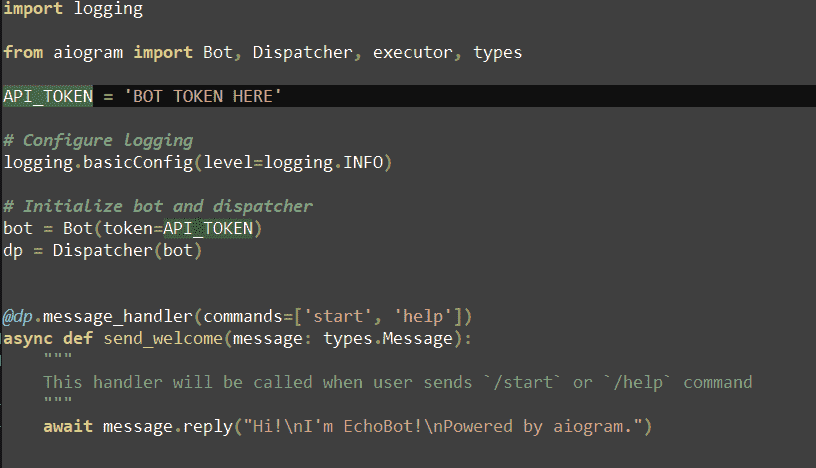Click the import logging statement
The image size is (816, 468).
pyautogui.click(x=73, y=9)
